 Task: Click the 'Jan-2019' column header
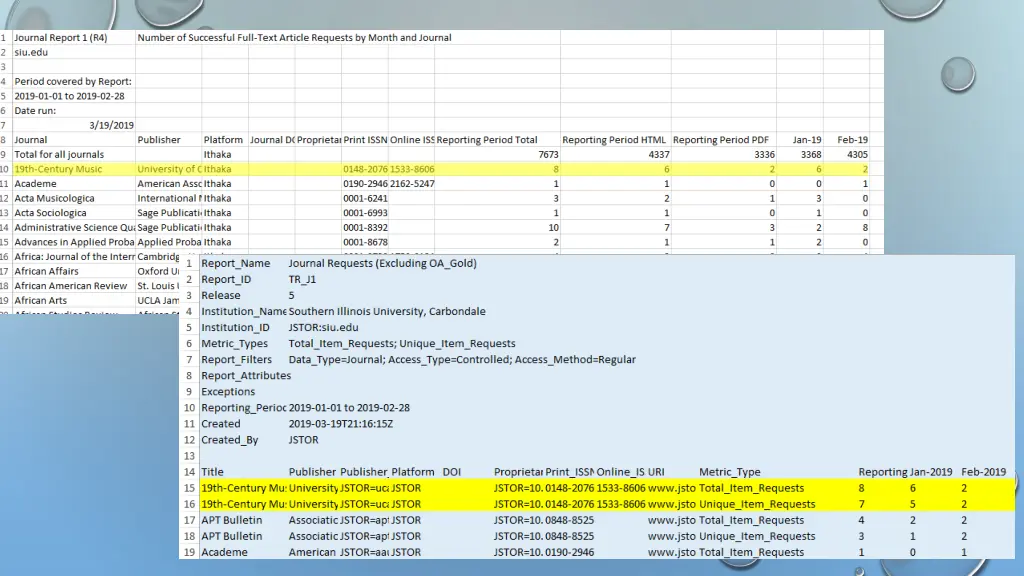click(x=931, y=472)
